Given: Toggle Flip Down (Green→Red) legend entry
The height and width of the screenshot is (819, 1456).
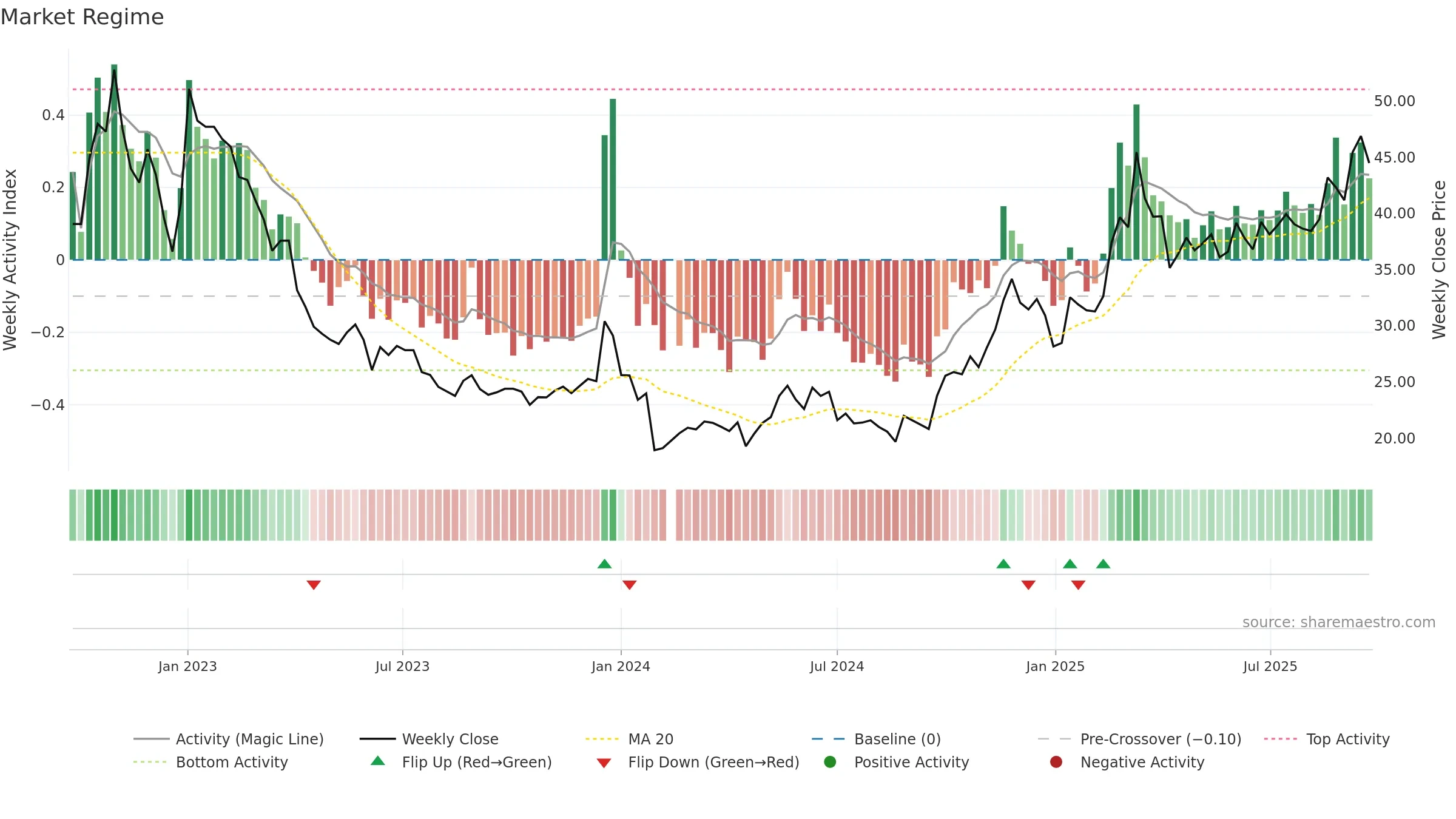Looking at the screenshot, I should pyautogui.click(x=698, y=762).
